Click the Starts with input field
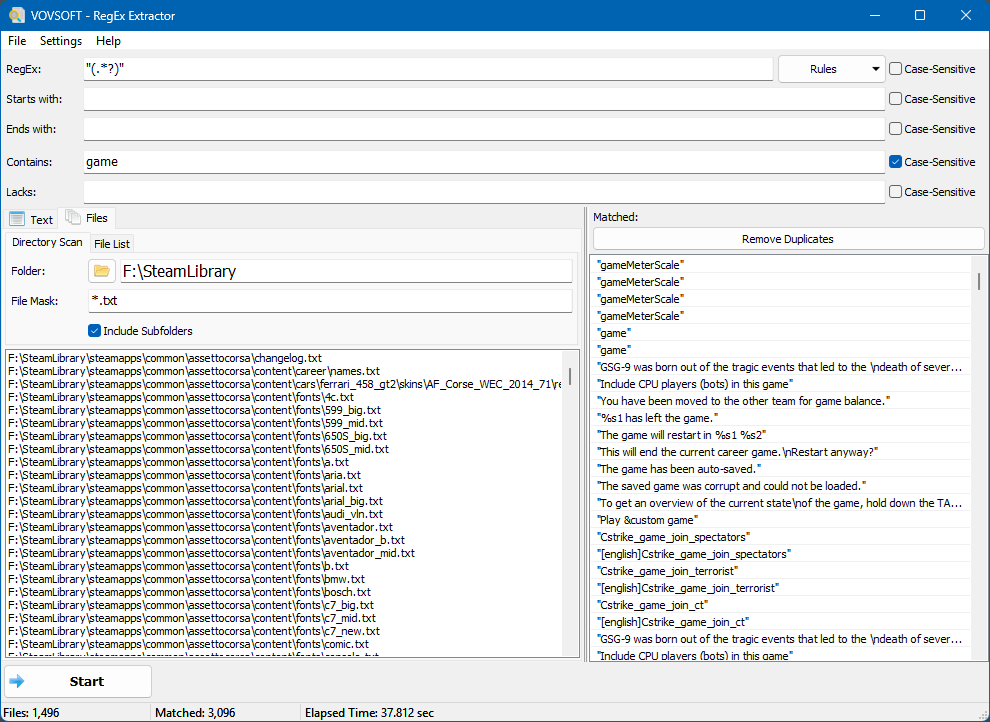Viewport: 990px width, 722px height. point(484,99)
